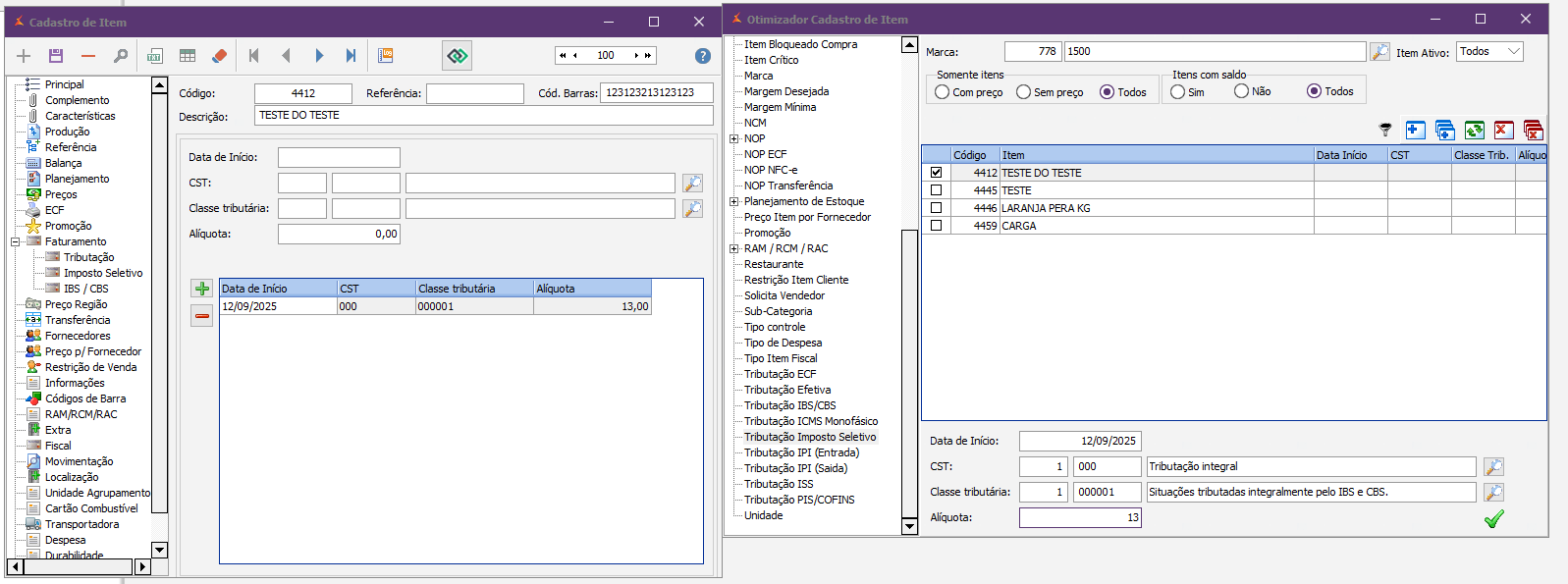Expand the NOP node in optimizer list
Screen dimensions: 1568x584
click(x=733, y=138)
